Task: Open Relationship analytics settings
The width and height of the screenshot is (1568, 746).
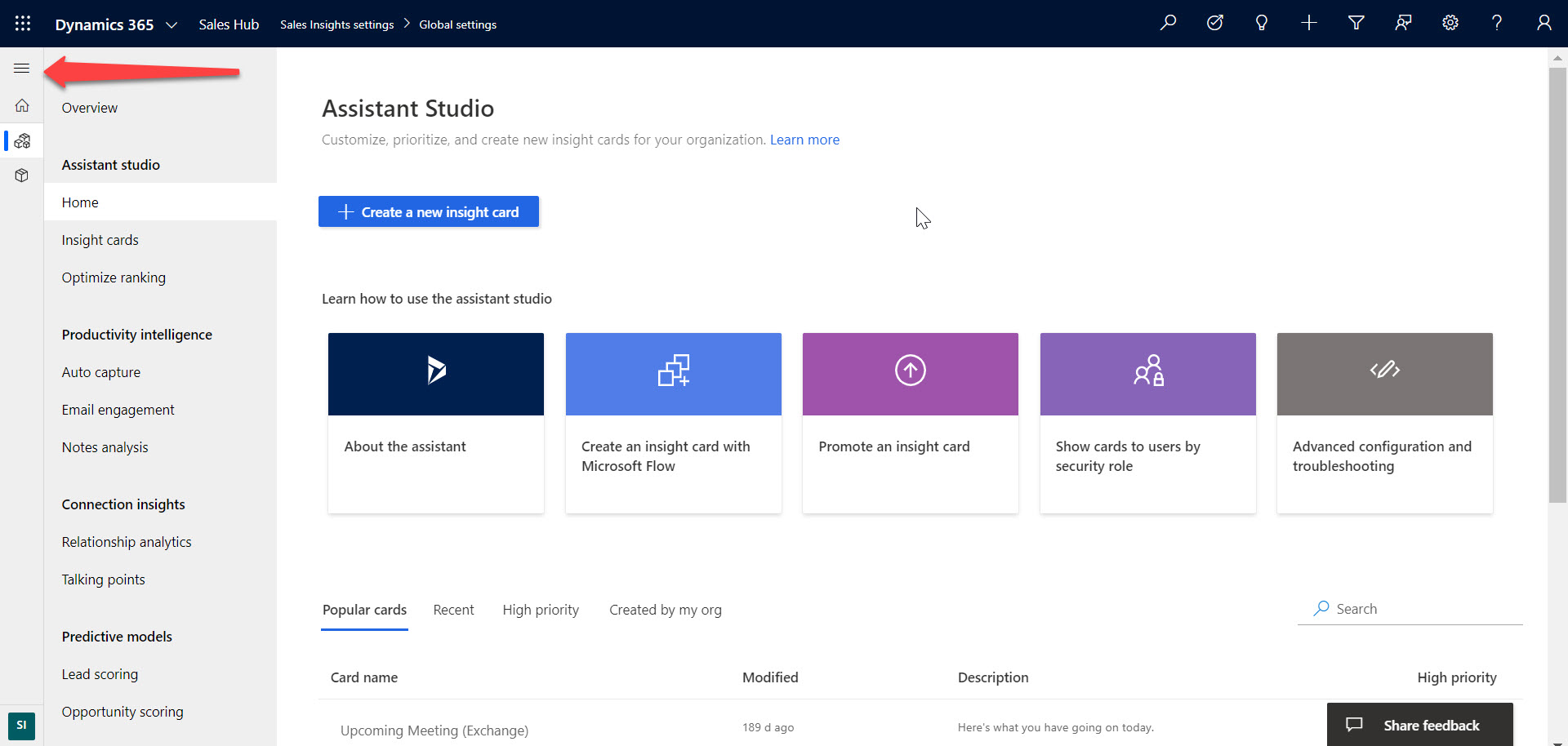Action: pyautogui.click(x=127, y=542)
